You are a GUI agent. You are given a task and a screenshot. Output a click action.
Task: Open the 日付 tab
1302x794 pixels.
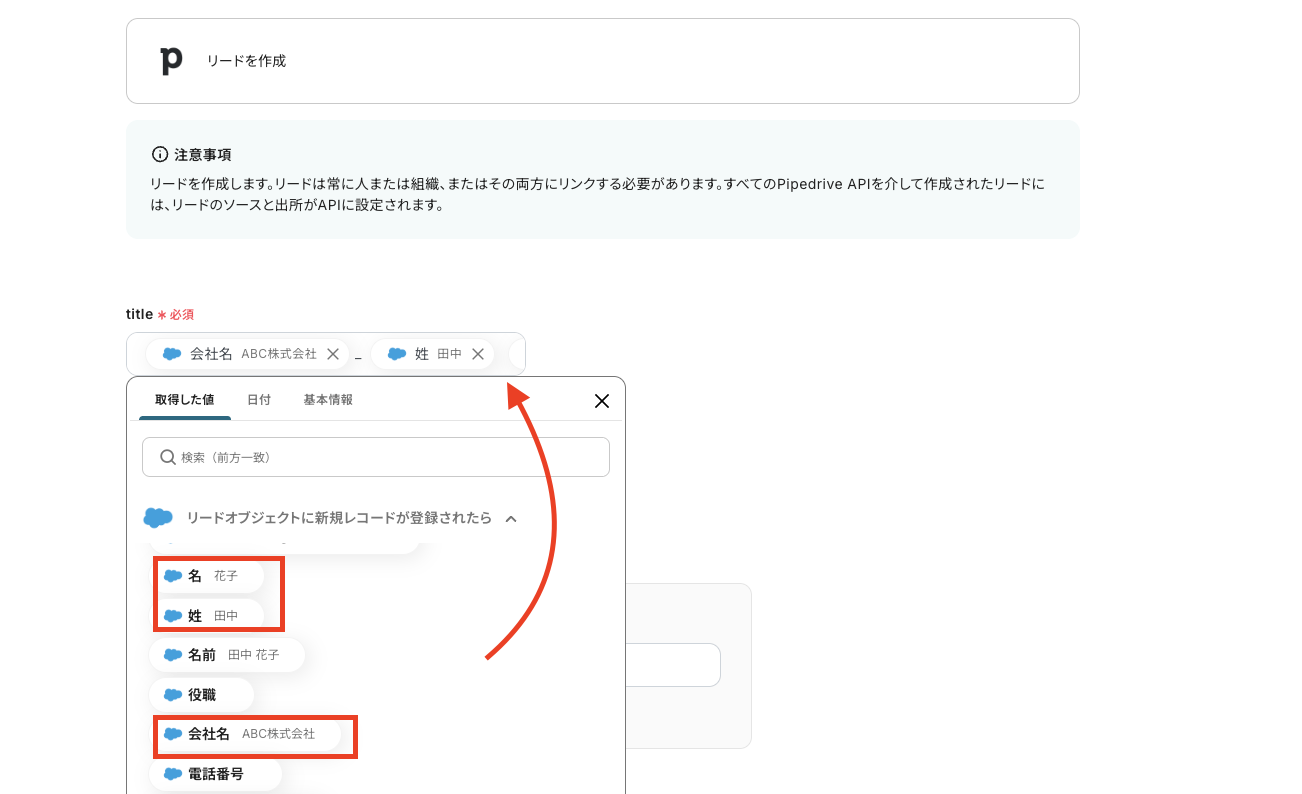pyautogui.click(x=259, y=400)
